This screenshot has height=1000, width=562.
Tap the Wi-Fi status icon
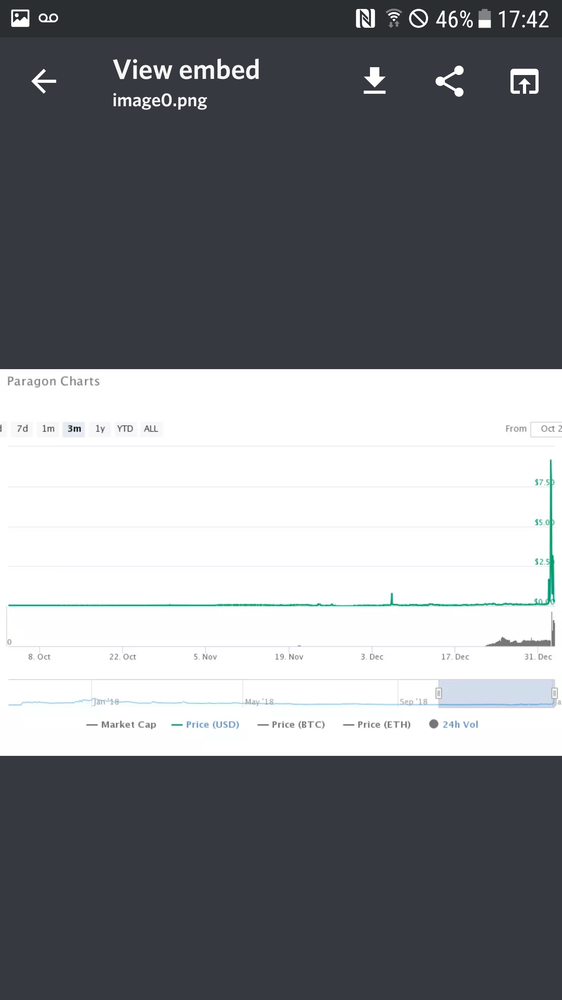pos(394,18)
